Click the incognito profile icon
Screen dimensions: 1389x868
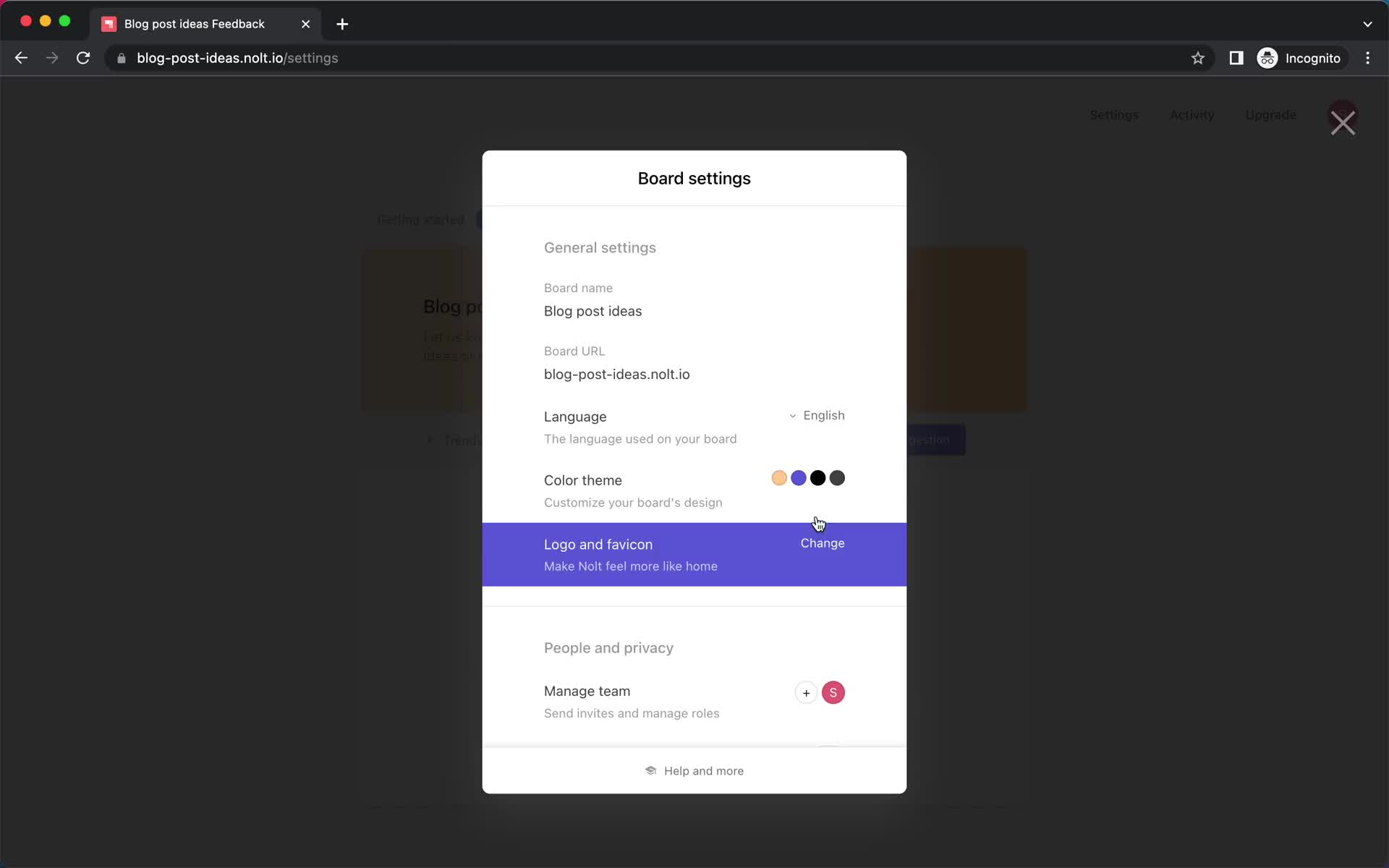(1267, 58)
